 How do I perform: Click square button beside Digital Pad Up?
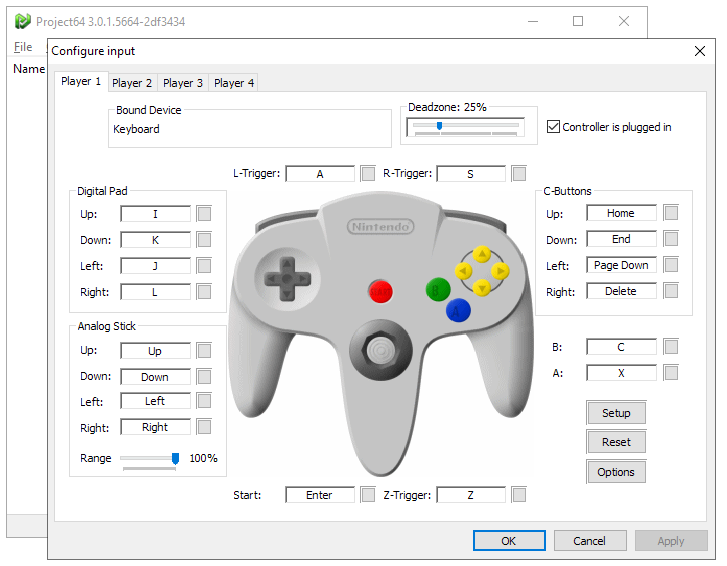[204, 214]
